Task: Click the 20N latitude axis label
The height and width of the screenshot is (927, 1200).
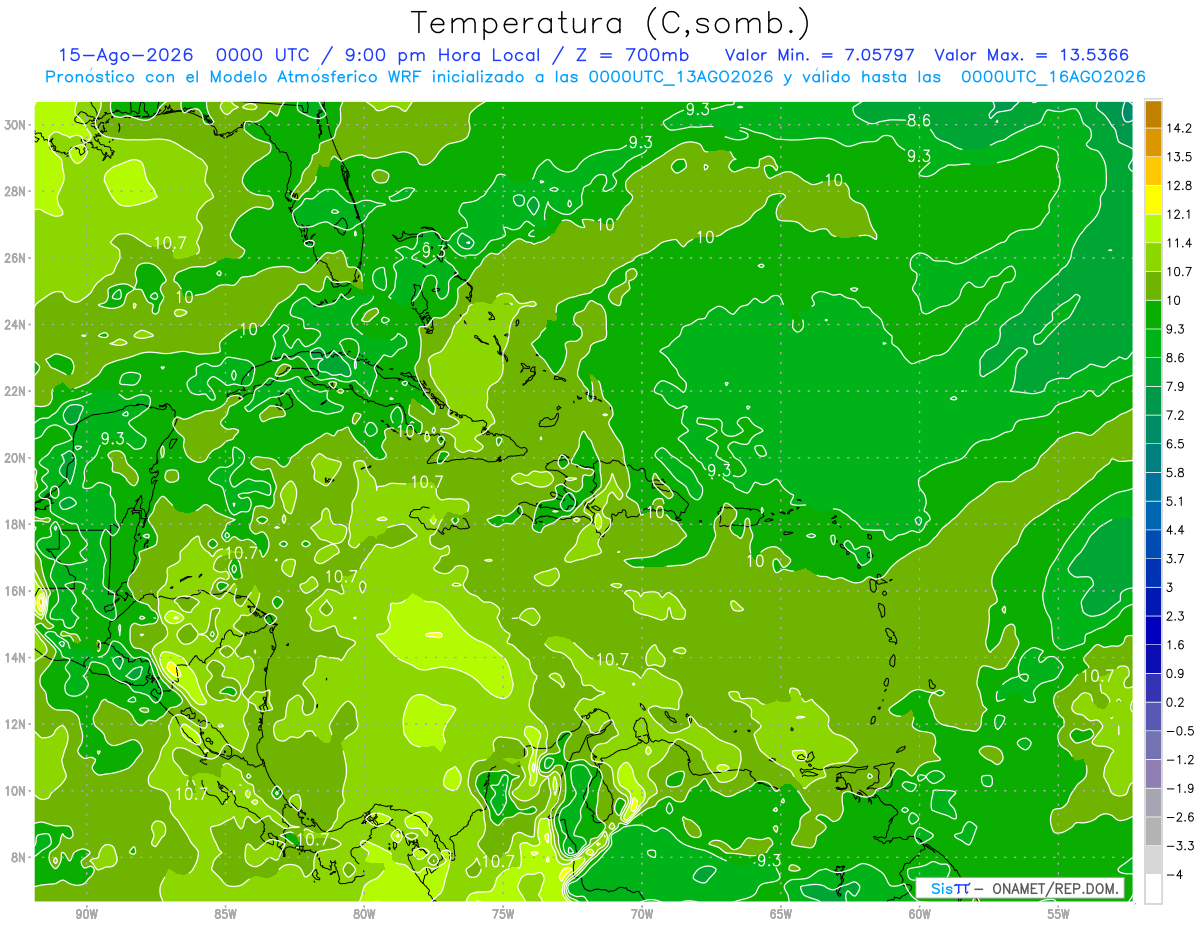Action: point(17,457)
